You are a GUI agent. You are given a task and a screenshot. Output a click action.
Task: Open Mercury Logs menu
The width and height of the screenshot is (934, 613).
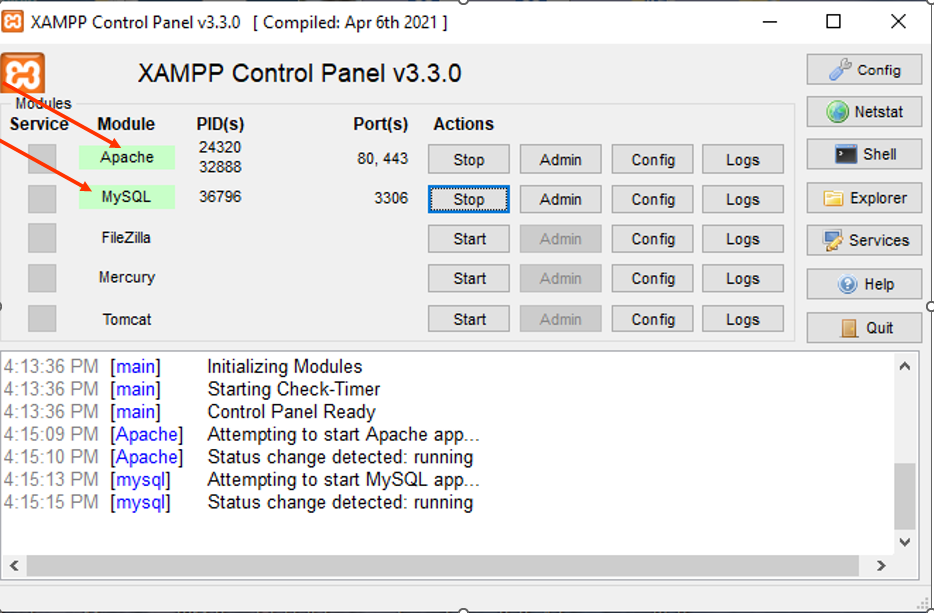[x=743, y=278]
